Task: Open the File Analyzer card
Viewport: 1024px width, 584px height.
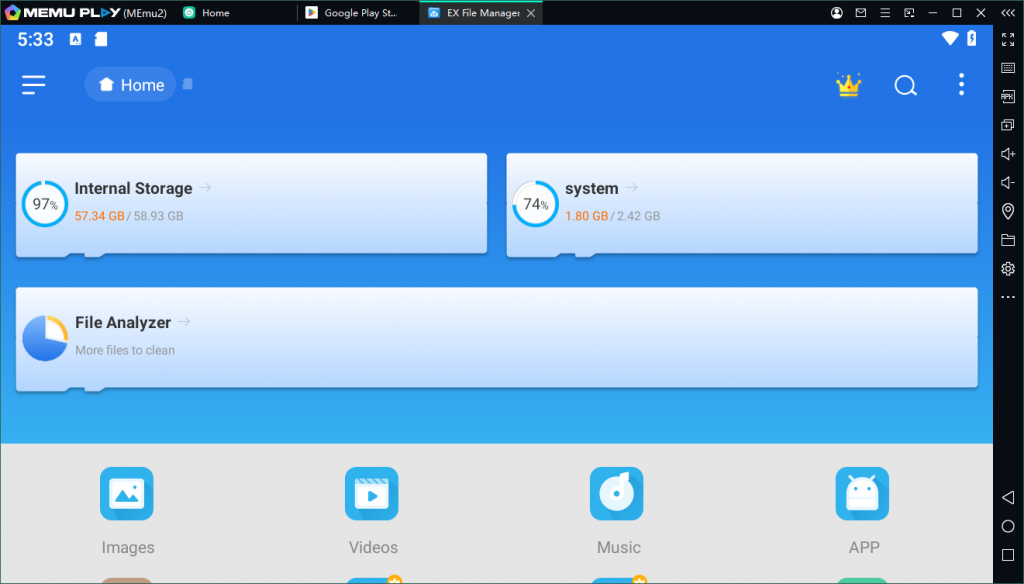Action: [497, 338]
